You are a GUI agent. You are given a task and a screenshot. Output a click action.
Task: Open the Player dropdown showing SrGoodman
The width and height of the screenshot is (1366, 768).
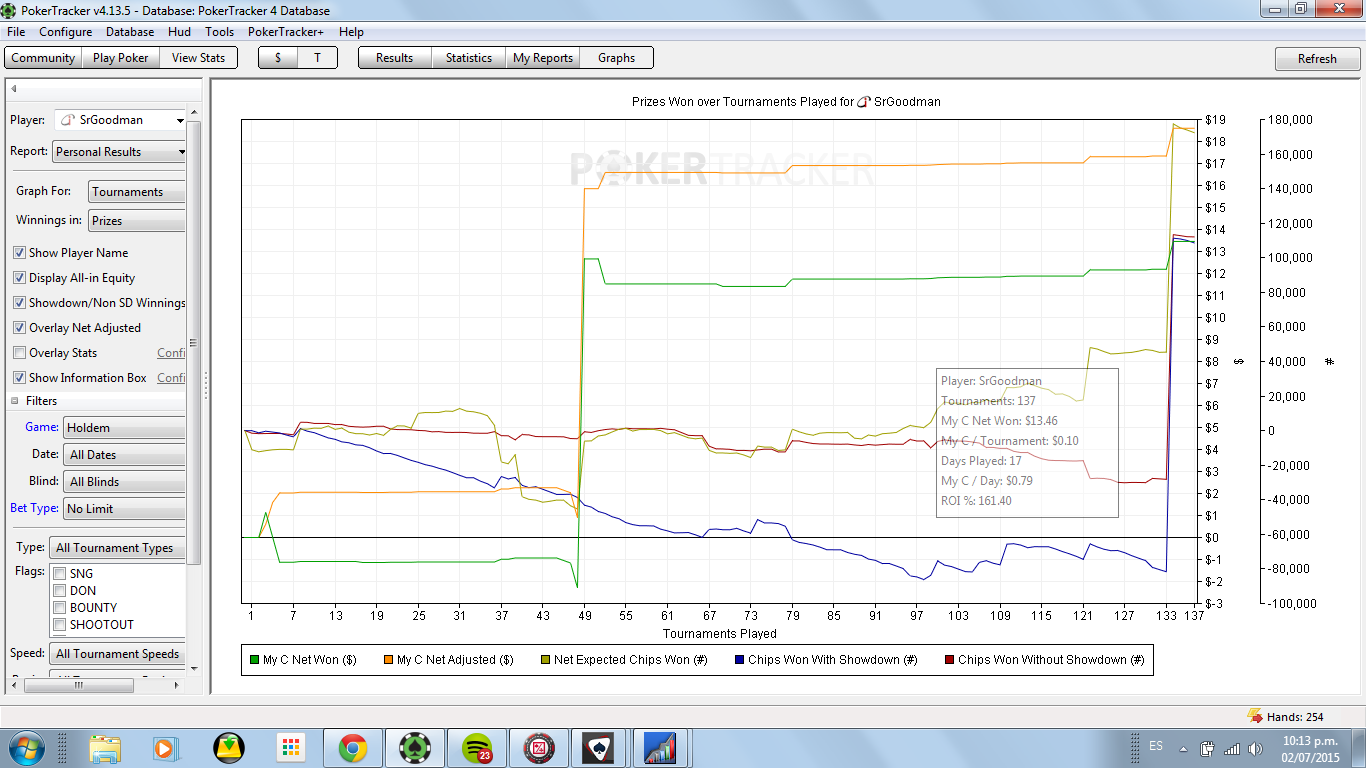click(x=120, y=120)
